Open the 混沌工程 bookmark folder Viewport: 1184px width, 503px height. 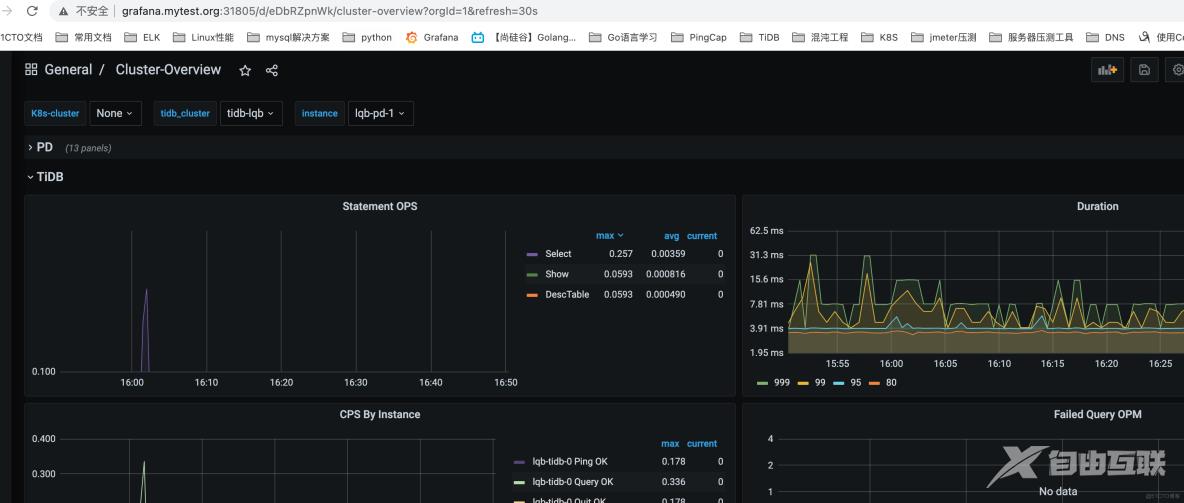[x=820, y=37]
